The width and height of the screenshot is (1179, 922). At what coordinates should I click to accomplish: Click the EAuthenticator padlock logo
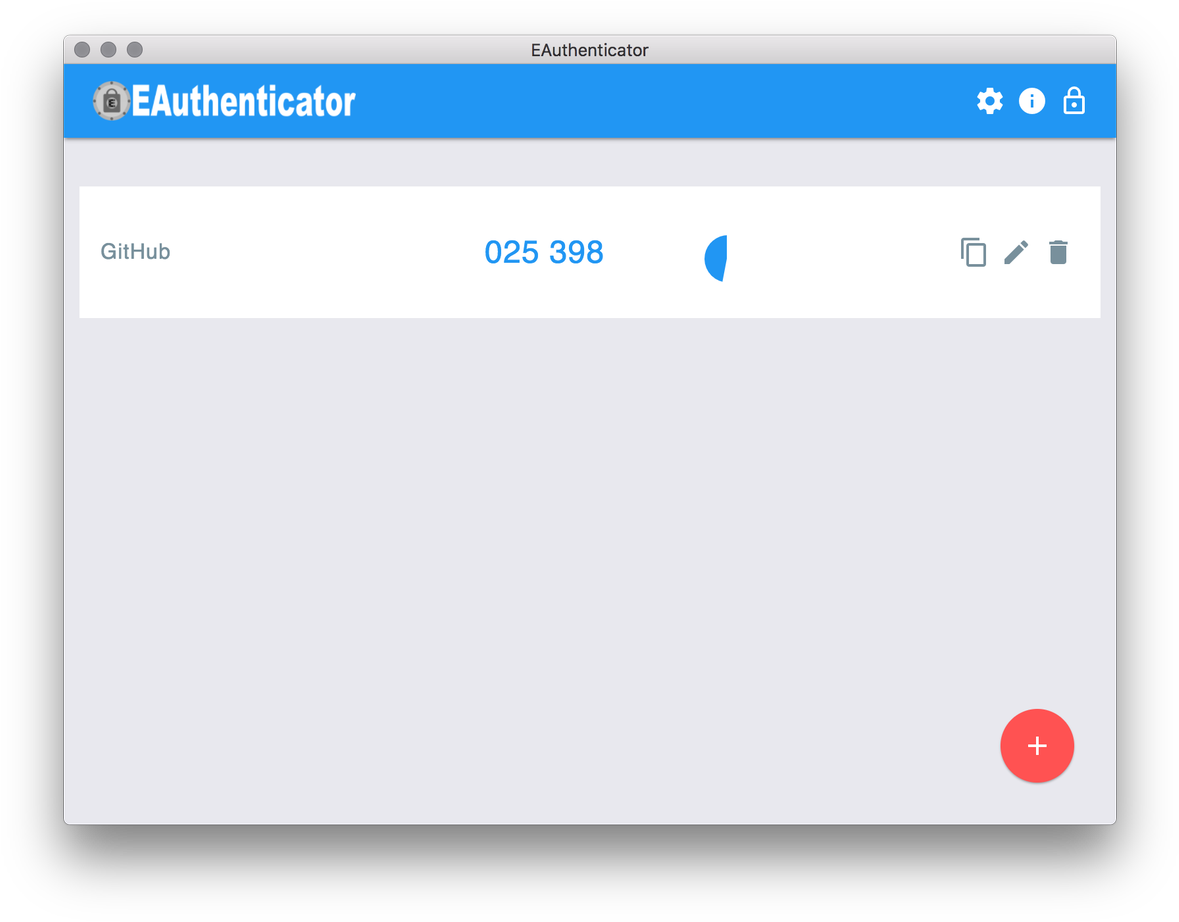[111, 101]
